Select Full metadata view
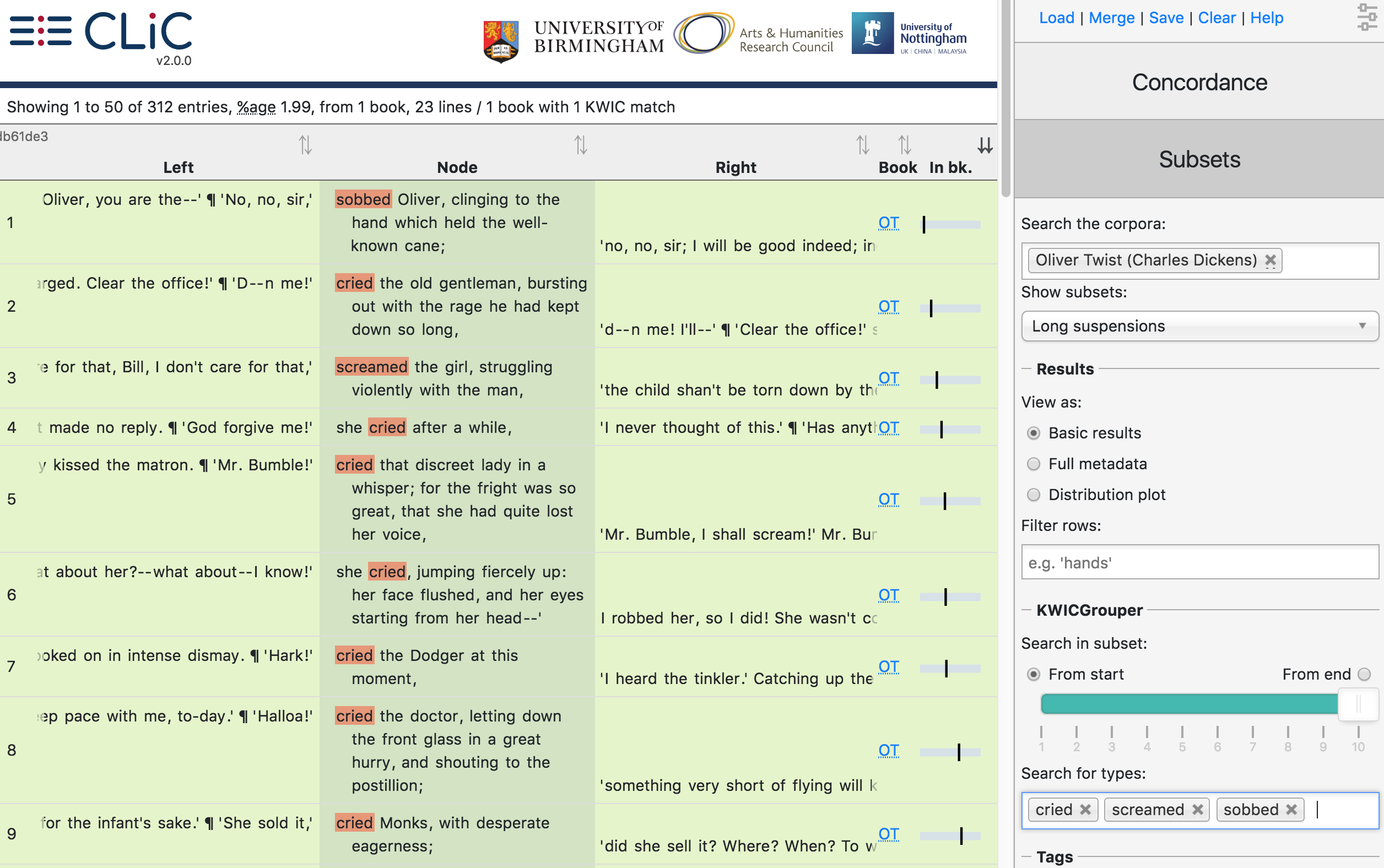The image size is (1384, 868). (1034, 464)
